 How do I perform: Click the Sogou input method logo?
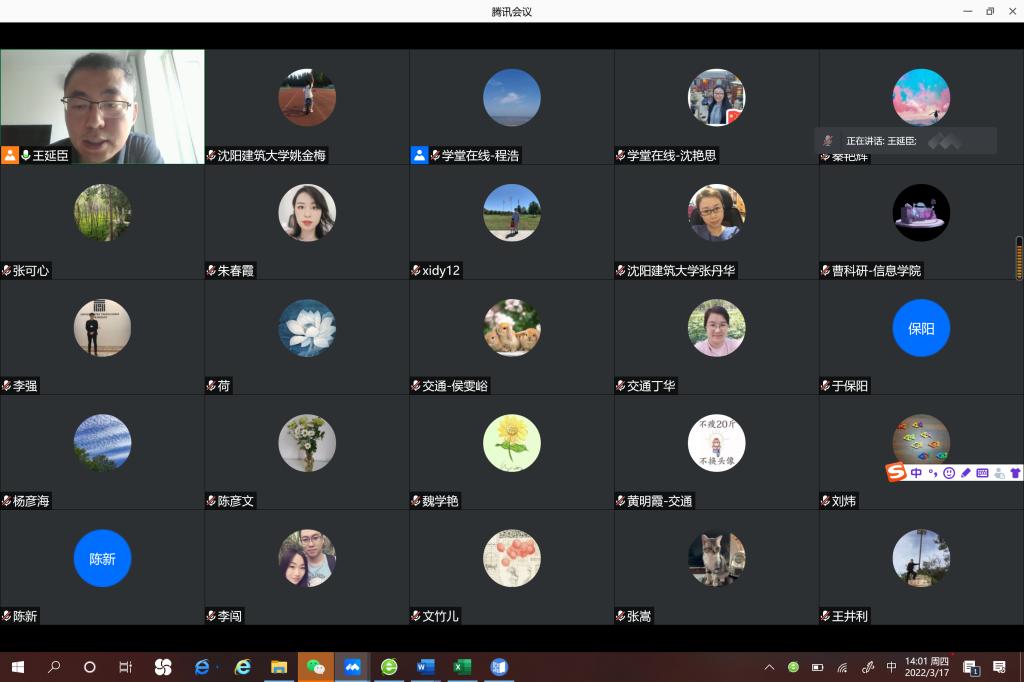pyautogui.click(x=897, y=472)
